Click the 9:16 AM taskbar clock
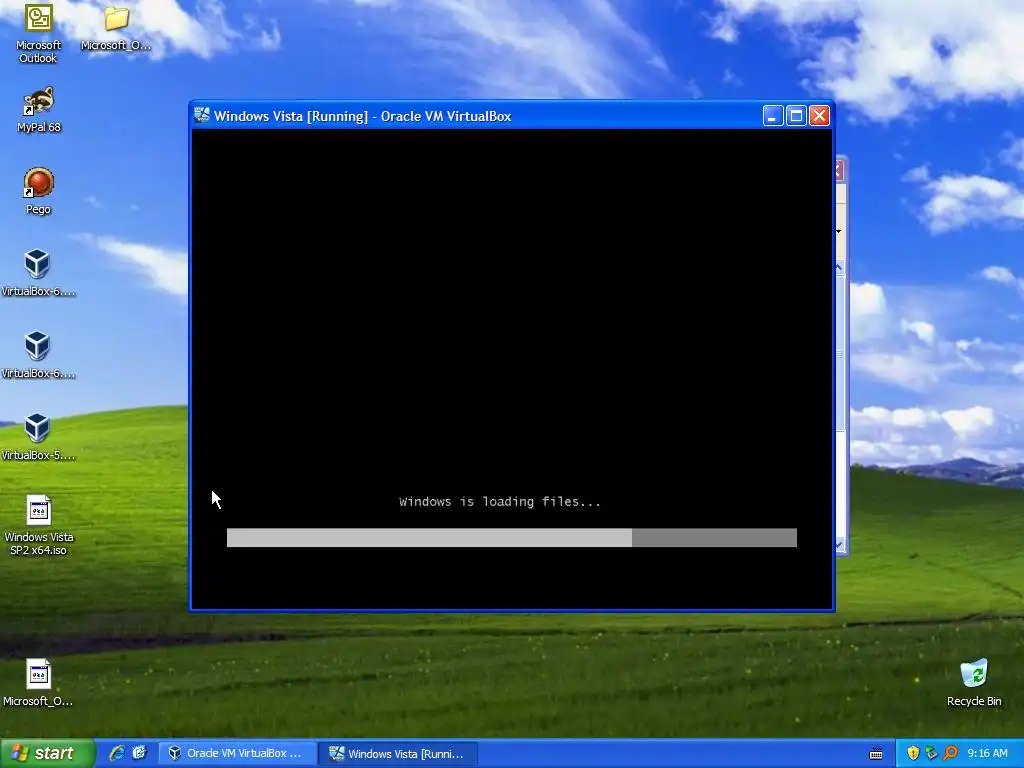The image size is (1024, 768). [987, 753]
